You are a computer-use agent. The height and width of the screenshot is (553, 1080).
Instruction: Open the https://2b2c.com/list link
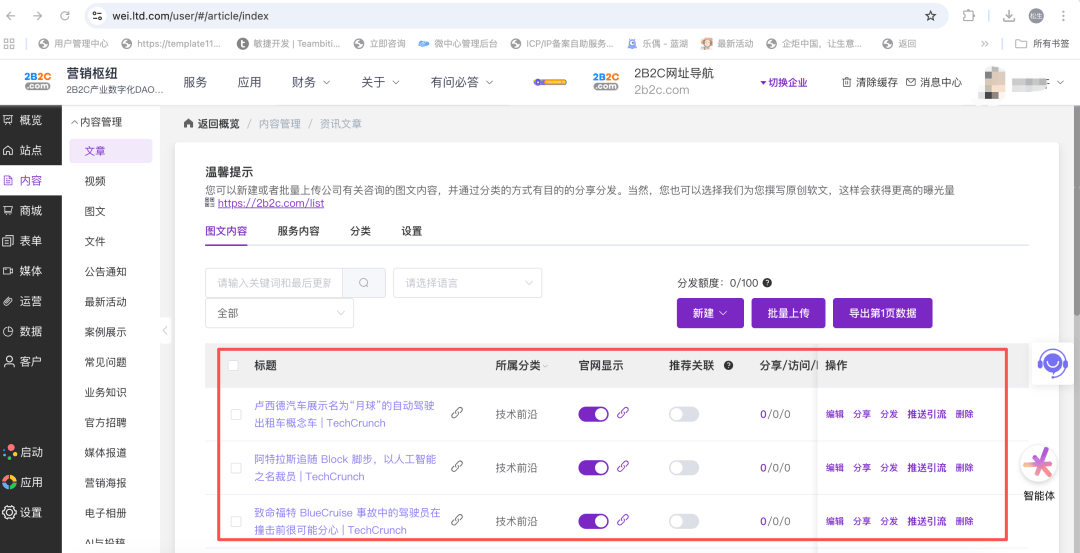270,203
